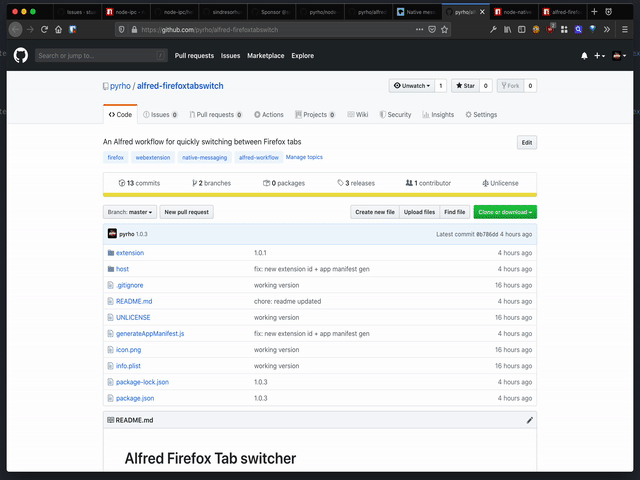Click the native-messaging topic tag
This screenshot has height=480, width=640.
pos(204,157)
